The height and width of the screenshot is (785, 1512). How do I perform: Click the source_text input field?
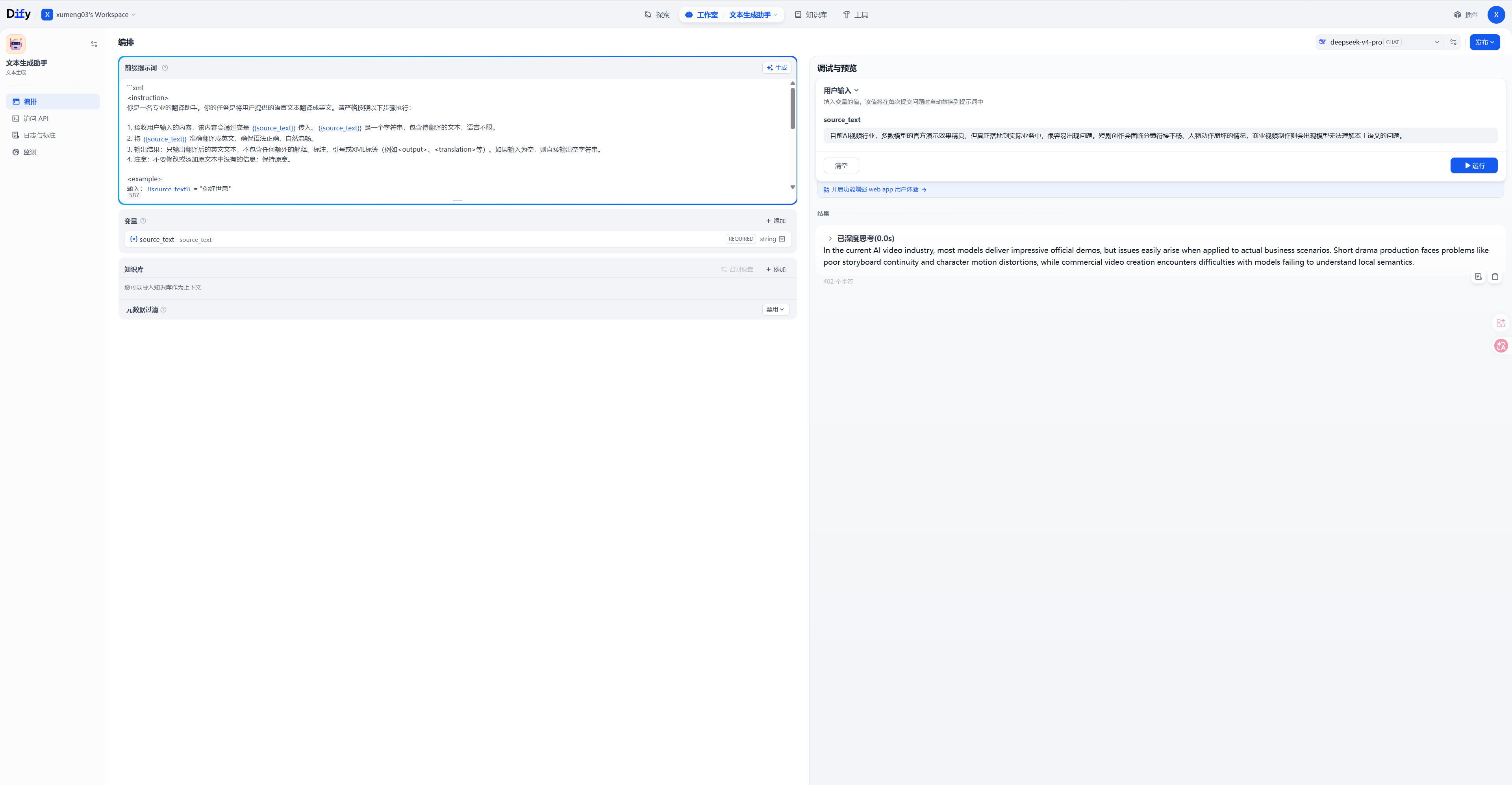tap(1160, 135)
